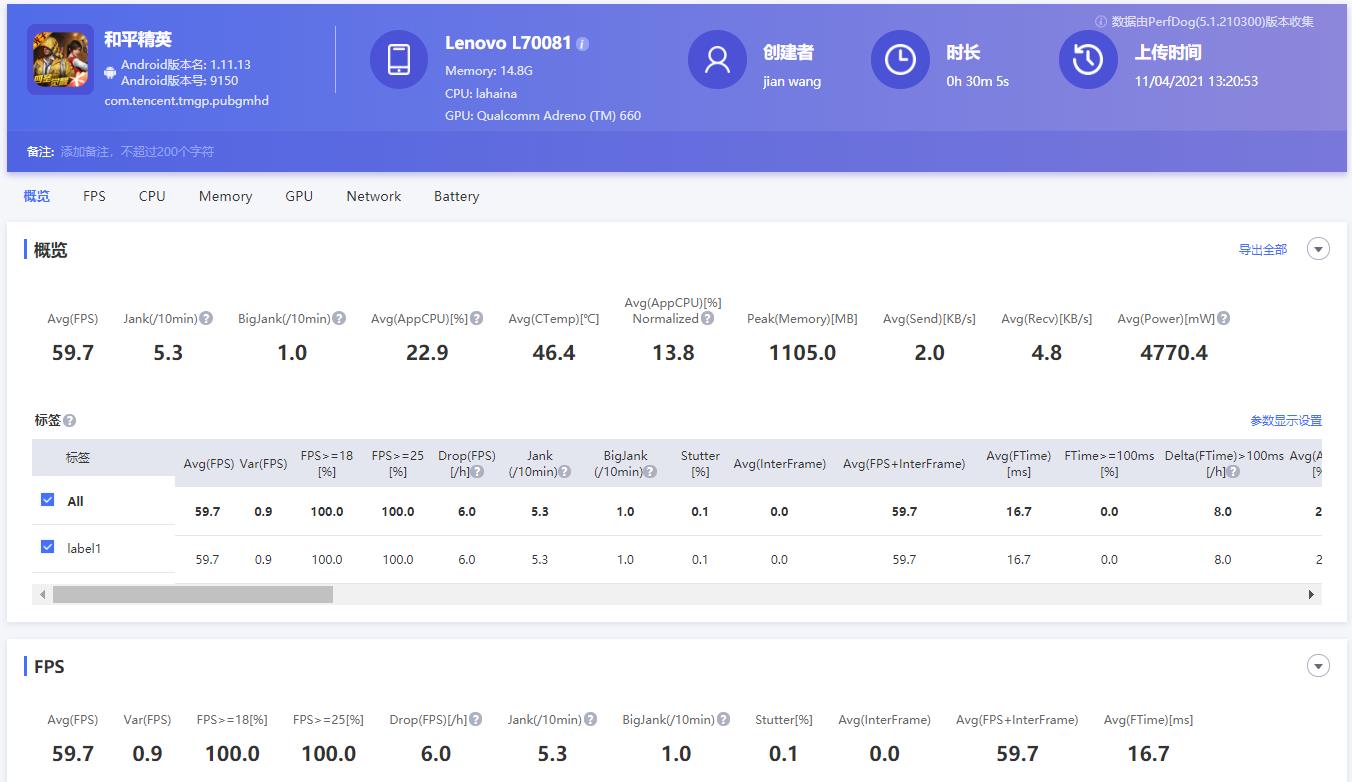Click help icon next to Avg(AppCPU)[%]

pos(477,319)
